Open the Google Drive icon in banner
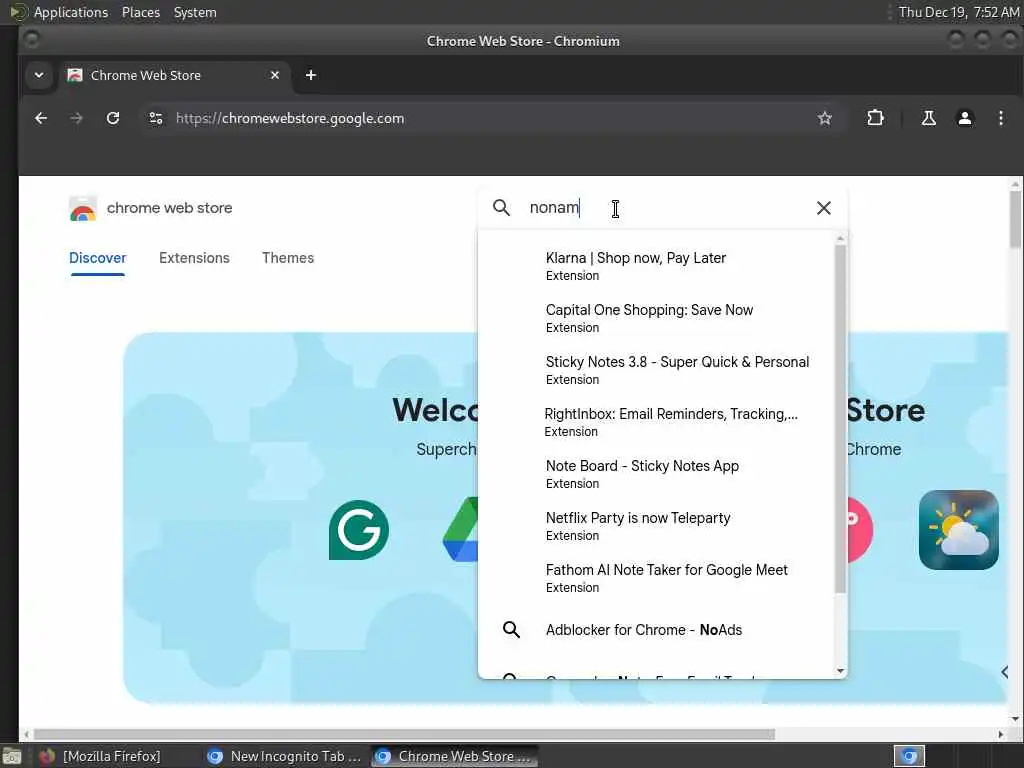 461,530
